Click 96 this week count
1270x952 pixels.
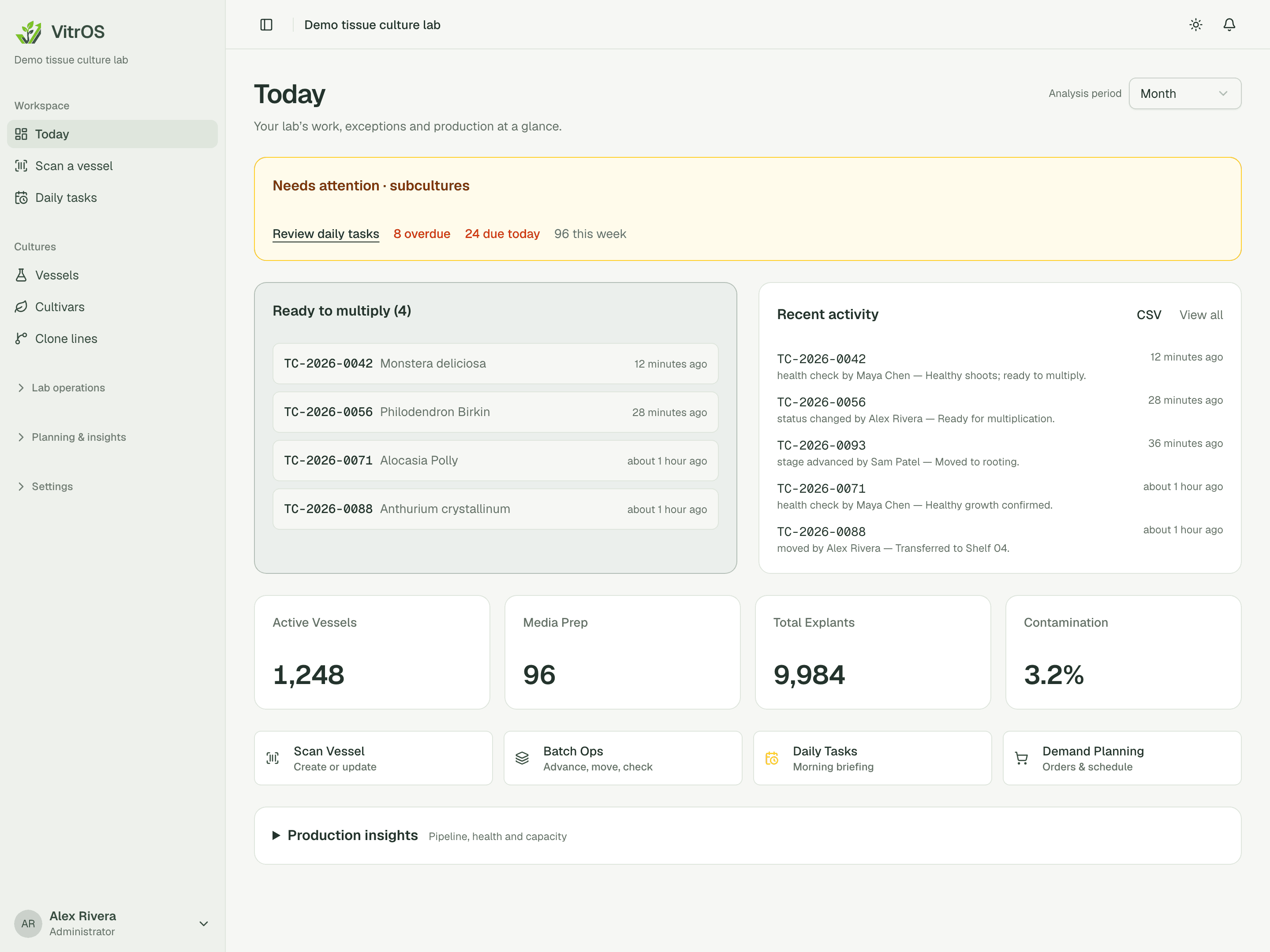[x=590, y=234]
